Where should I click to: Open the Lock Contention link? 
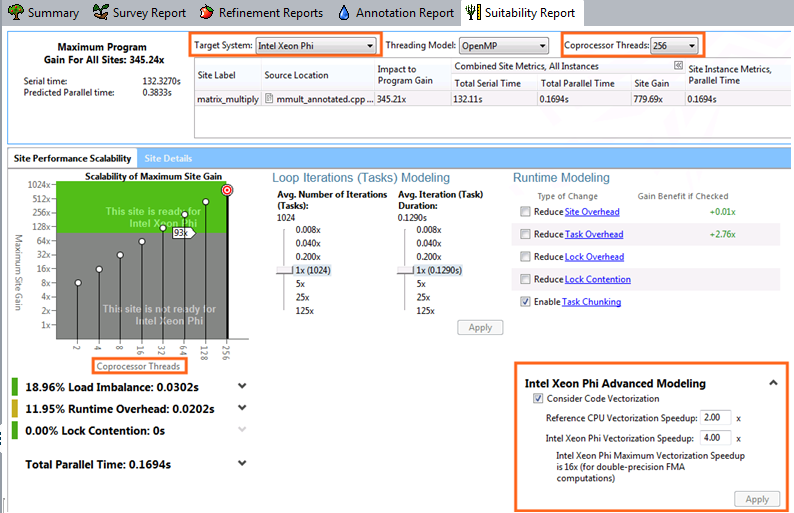(597, 280)
